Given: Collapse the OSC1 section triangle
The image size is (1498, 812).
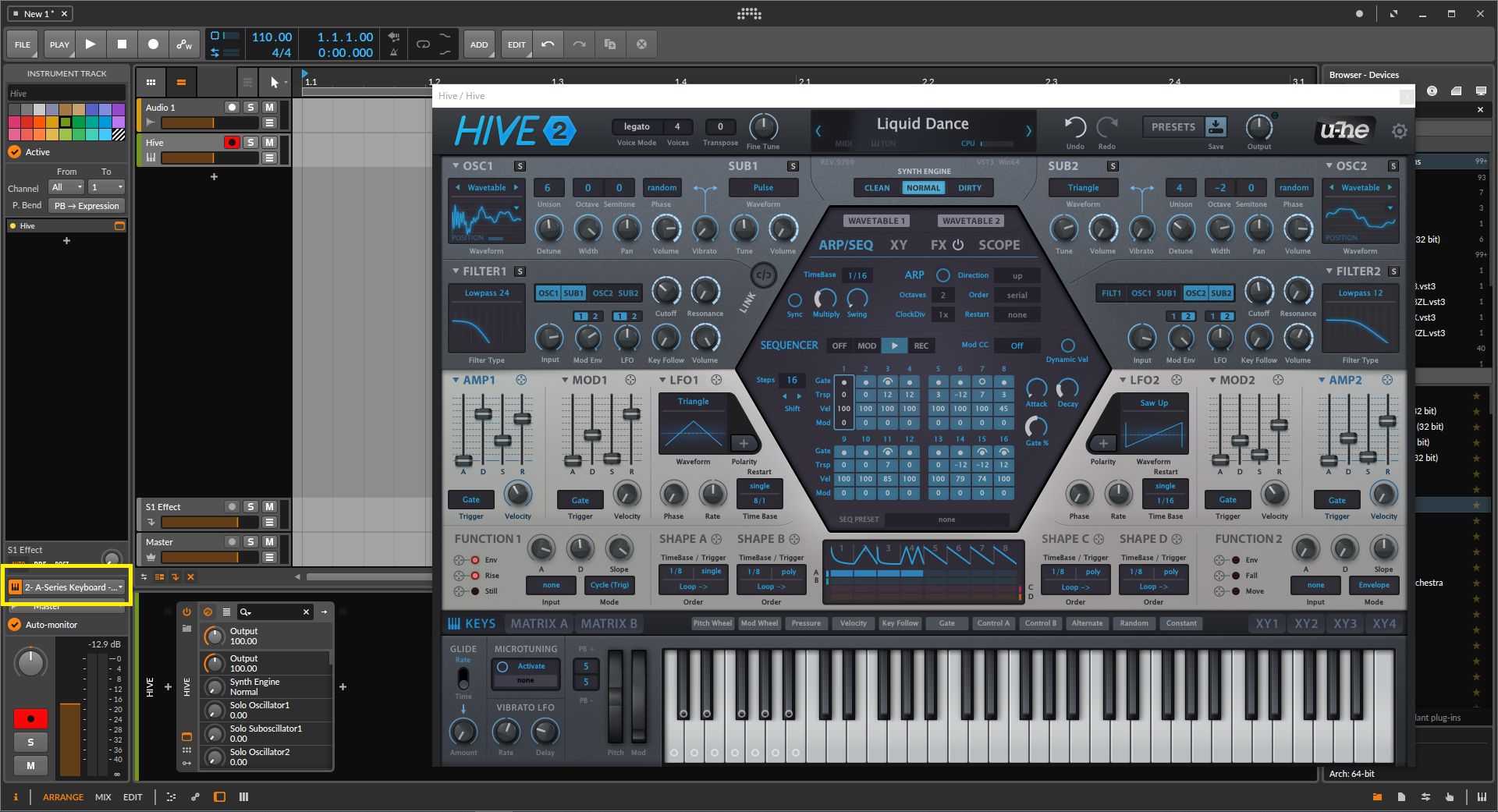Looking at the screenshot, I should point(456,165).
